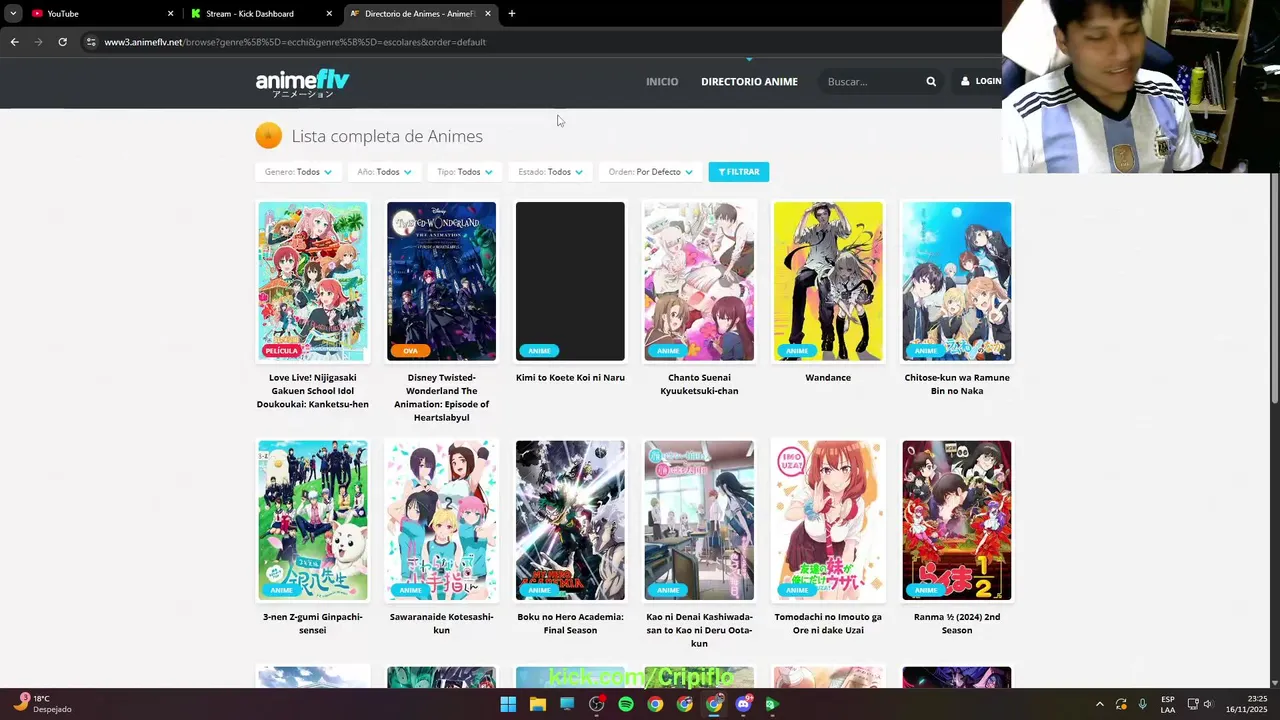
Task: Click the Lista completa de Animes heading
Action: point(387,136)
